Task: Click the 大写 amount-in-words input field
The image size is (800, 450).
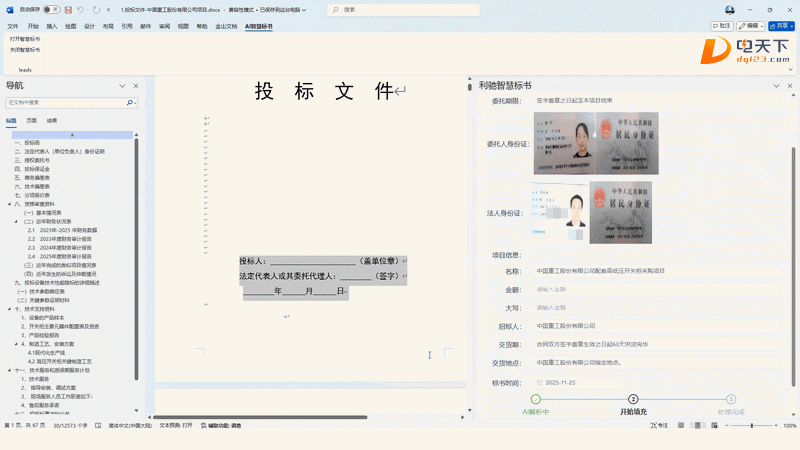Action: click(x=657, y=308)
